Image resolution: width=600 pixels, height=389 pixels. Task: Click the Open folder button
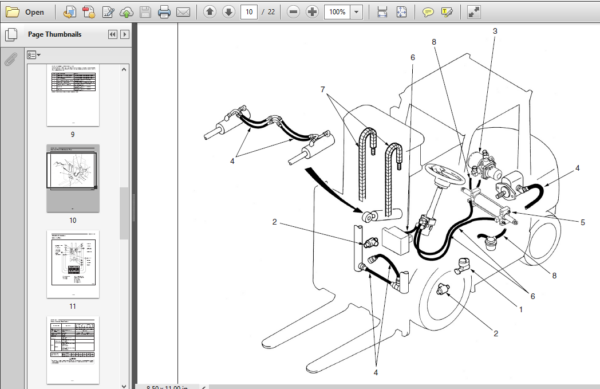point(25,12)
